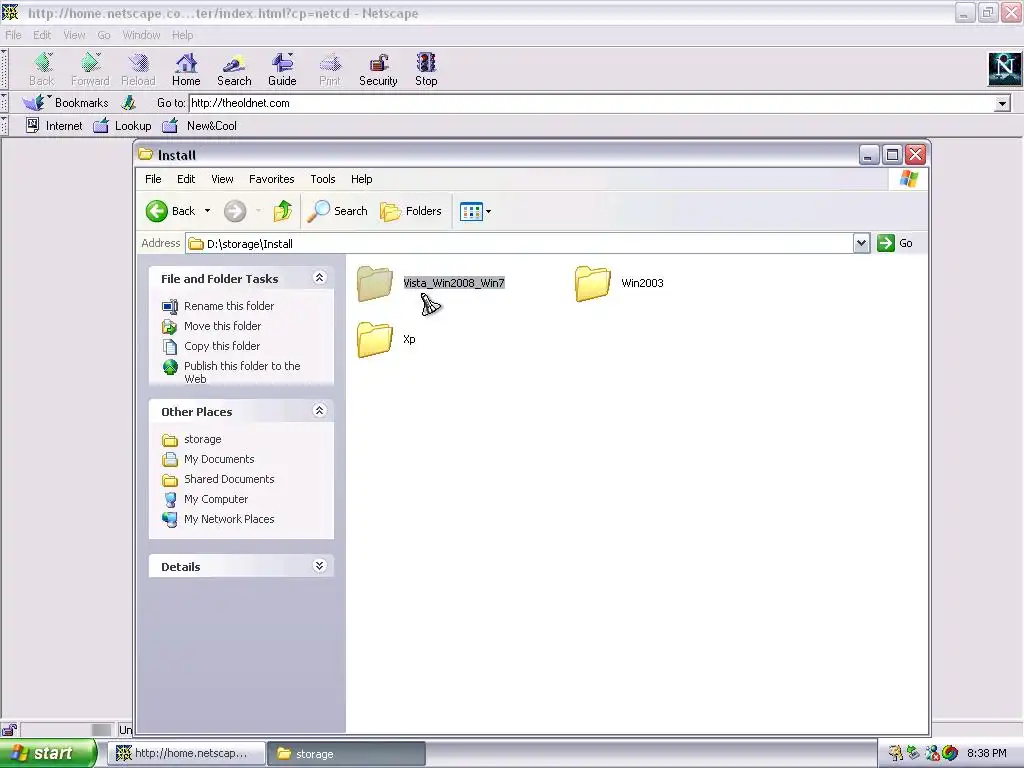1024x768 pixels.
Task: Click Rename this folder link
Action: [x=229, y=306]
